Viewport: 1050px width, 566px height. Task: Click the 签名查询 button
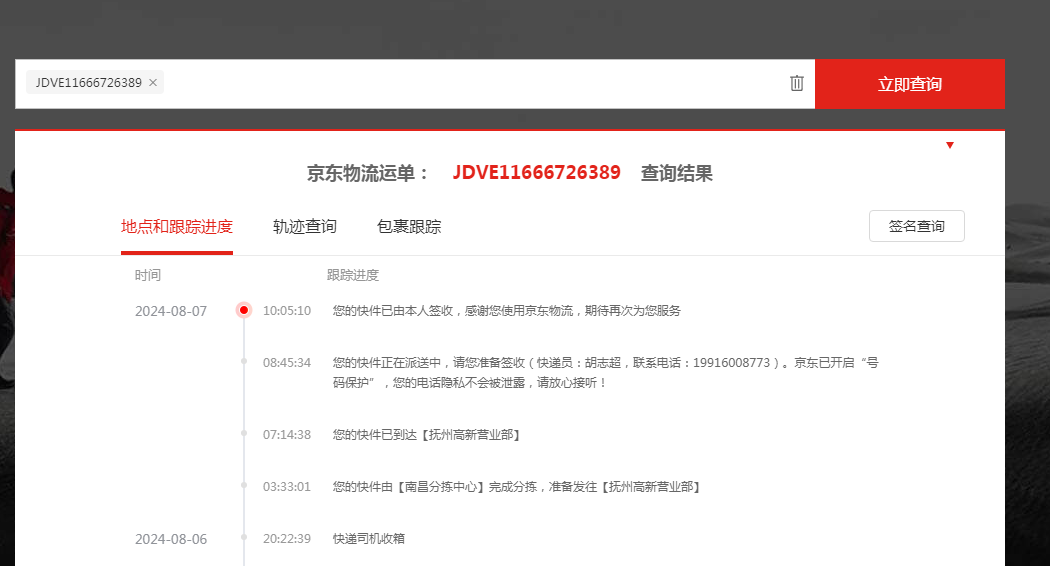(917, 226)
